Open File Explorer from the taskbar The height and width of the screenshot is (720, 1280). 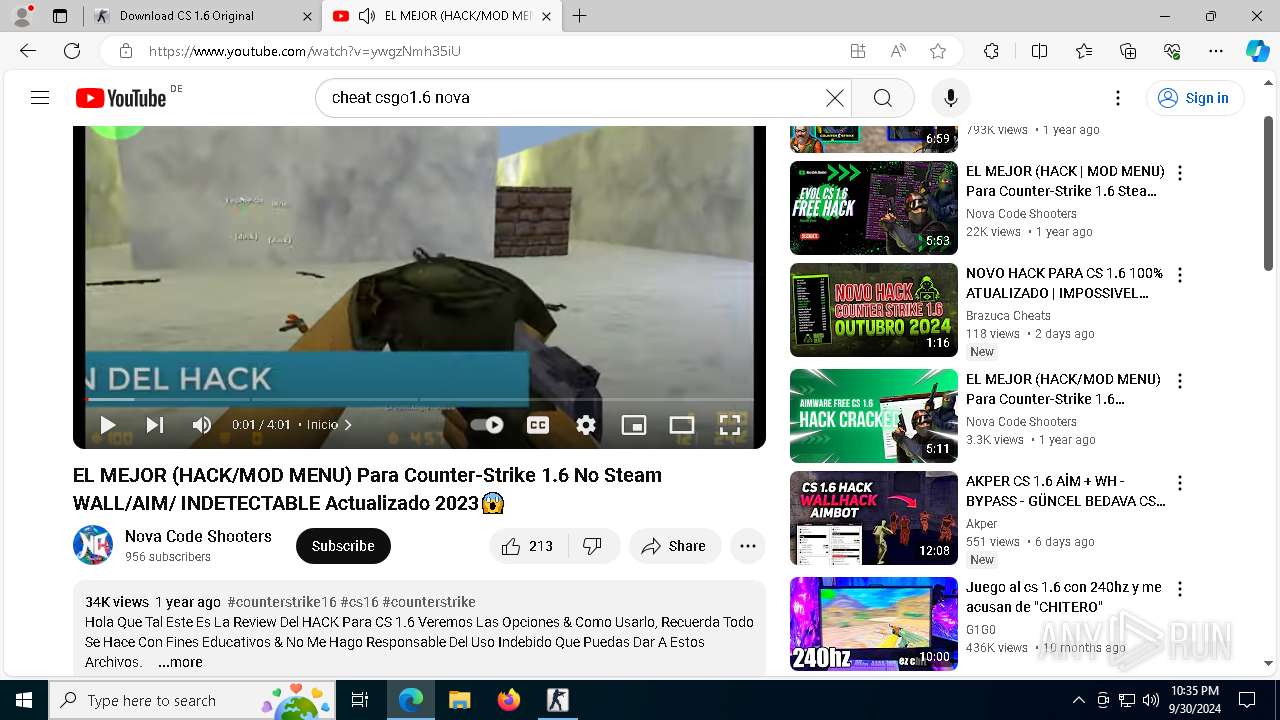click(460, 700)
